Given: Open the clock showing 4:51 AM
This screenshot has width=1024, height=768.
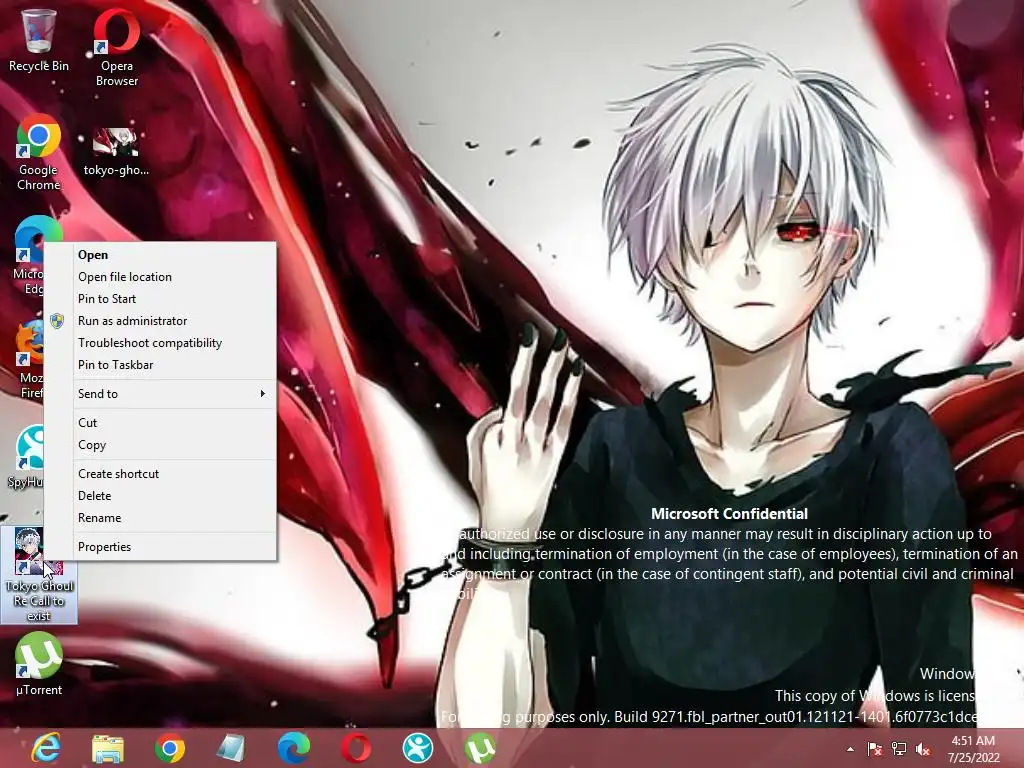Looking at the screenshot, I should [x=974, y=749].
